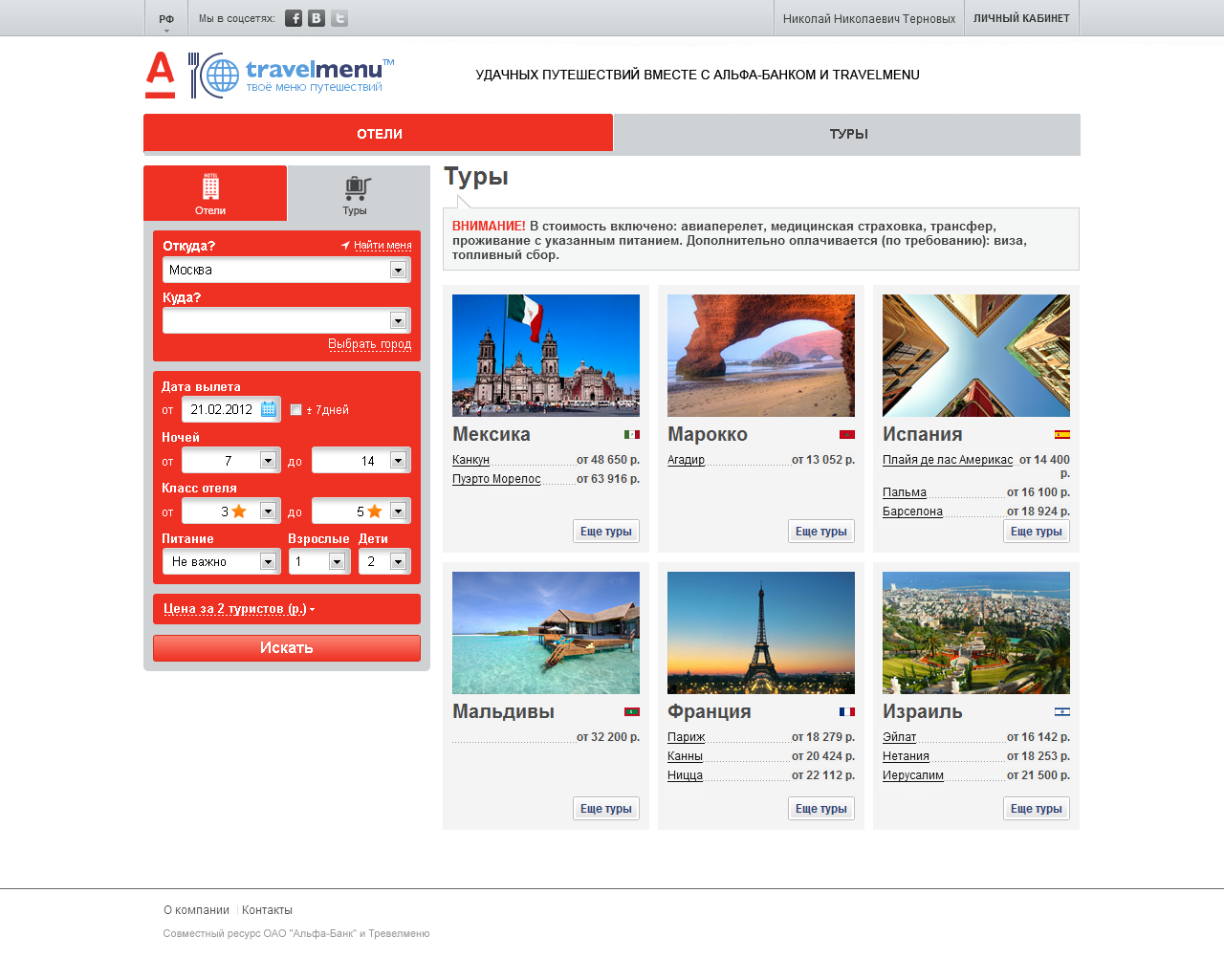Switch to the main ТУРЫ tab
Image resolution: width=1224 pixels, height=980 pixels.
pyautogui.click(x=848, y=134)
